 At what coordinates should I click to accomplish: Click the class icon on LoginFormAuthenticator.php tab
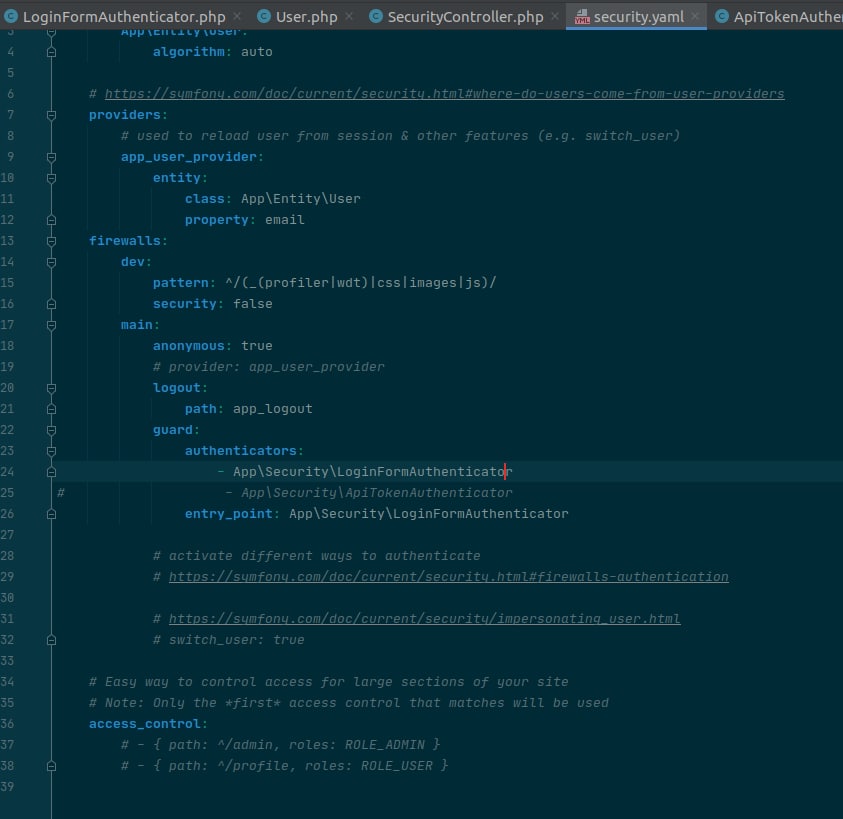[11, 17]
